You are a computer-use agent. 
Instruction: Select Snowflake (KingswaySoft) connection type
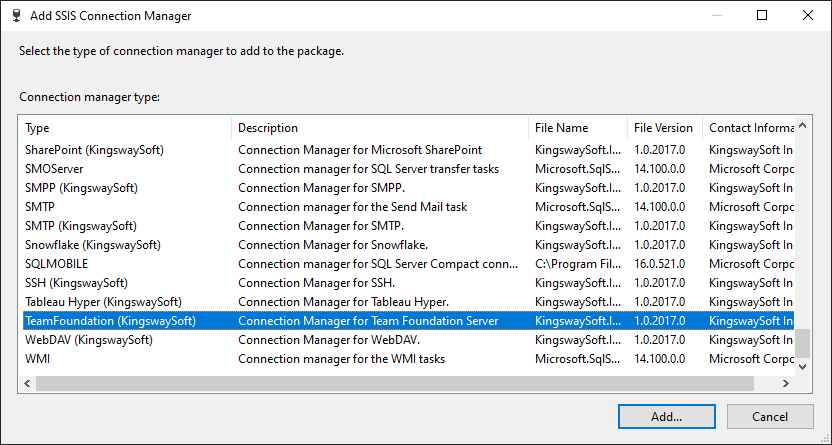click(x=93, y=245)
